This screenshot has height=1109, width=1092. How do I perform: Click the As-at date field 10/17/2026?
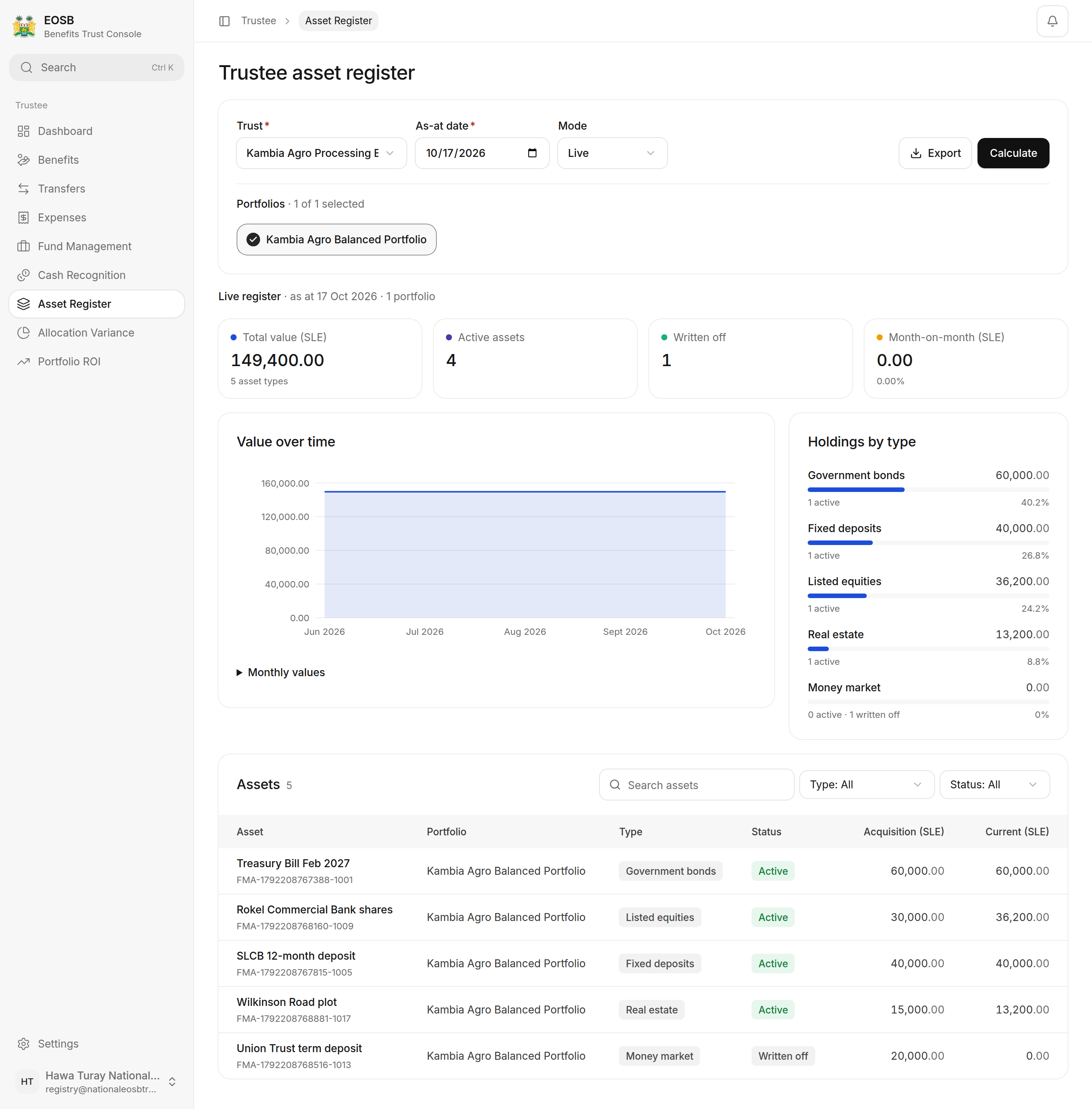point(482,153)
